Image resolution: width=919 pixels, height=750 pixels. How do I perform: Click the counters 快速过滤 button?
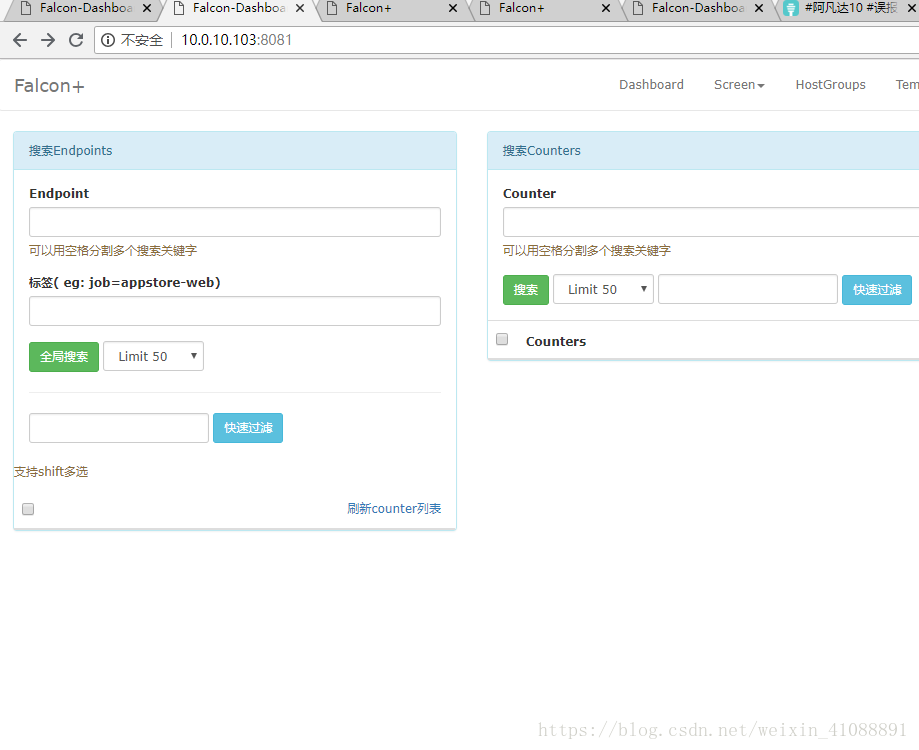coord(877,290)
